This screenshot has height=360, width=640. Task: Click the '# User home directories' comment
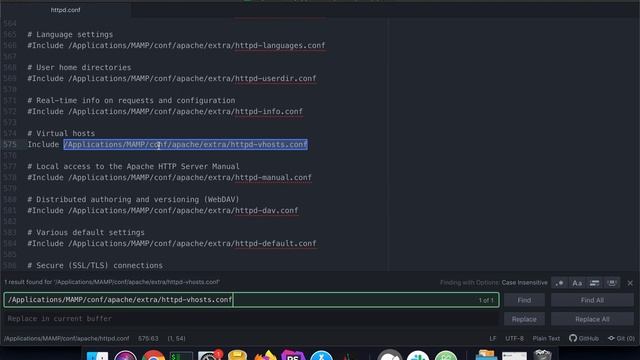79,68
